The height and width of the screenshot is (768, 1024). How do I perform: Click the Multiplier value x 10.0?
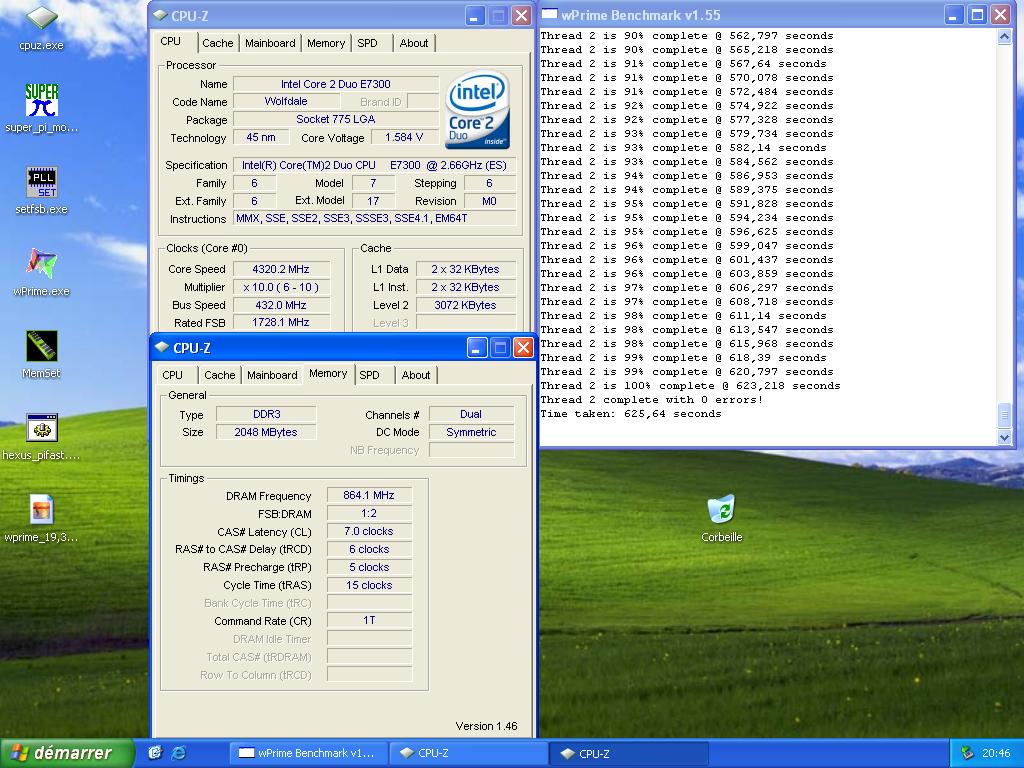coord(281,287)
